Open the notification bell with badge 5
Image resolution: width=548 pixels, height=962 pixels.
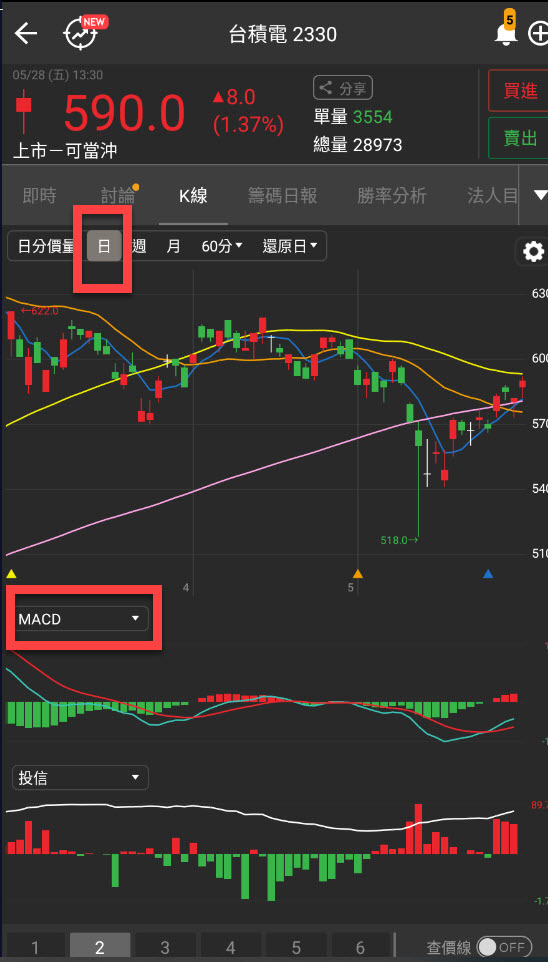coord(506,31)
